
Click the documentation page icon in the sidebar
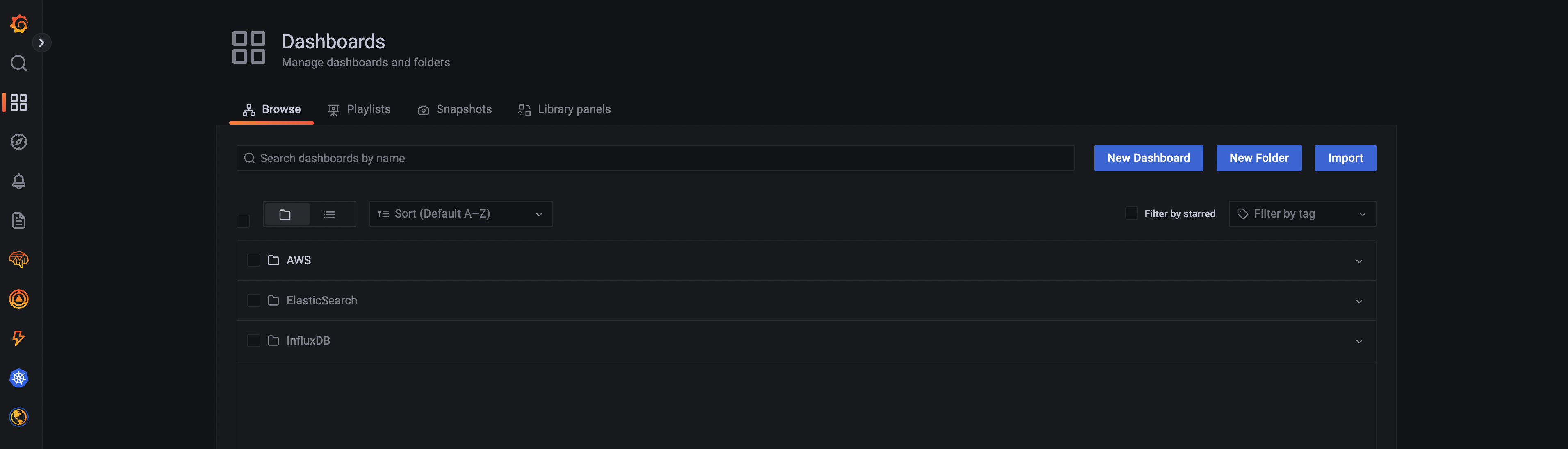(x=18, y=220)
